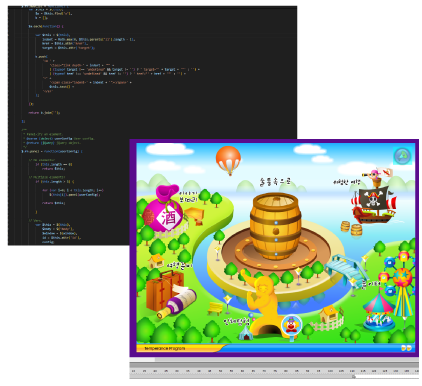Click the Korean label above the central barrel
Screen dimensions: 422x386
(275, 181)
